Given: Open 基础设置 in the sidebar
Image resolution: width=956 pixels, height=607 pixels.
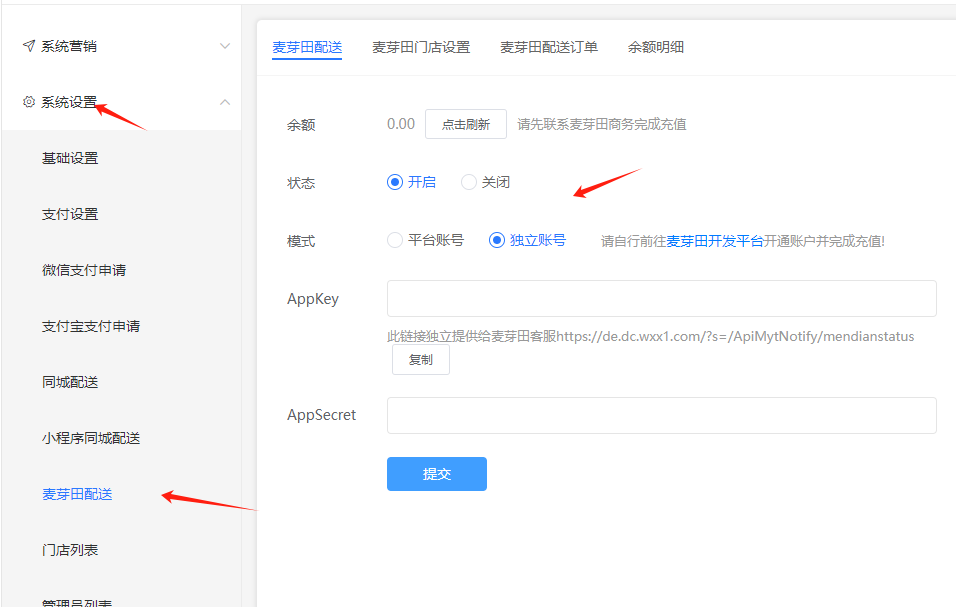Looking at the screenshot, I should coord(70,158).
